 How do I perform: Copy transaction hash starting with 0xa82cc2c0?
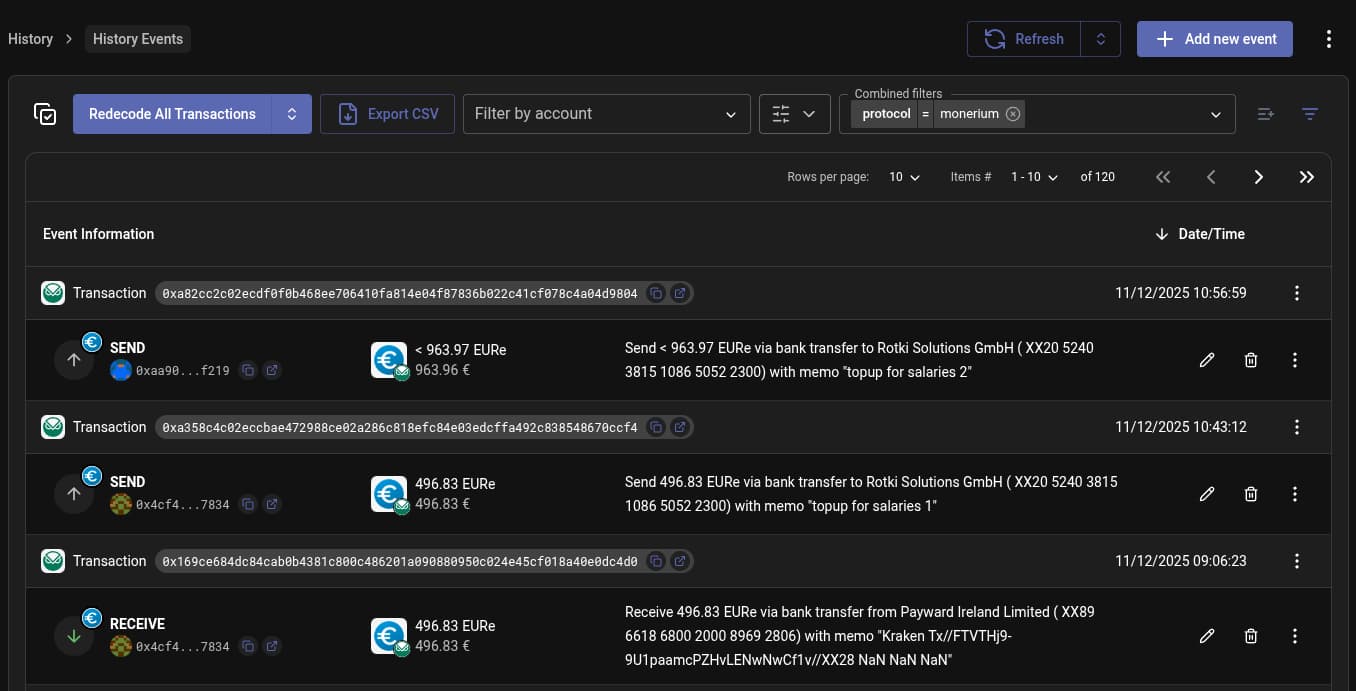[656, 293]
